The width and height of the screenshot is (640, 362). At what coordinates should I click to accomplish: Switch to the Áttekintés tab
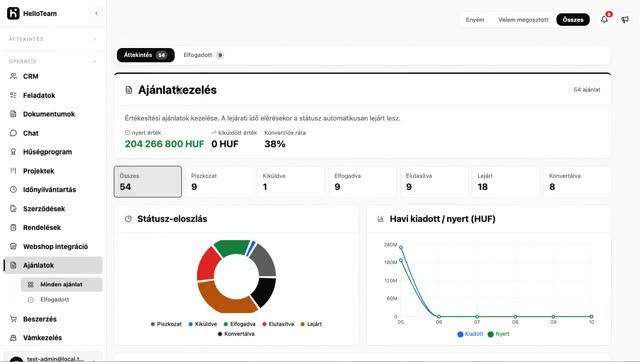pyautogui.click(x=146, y=55)
